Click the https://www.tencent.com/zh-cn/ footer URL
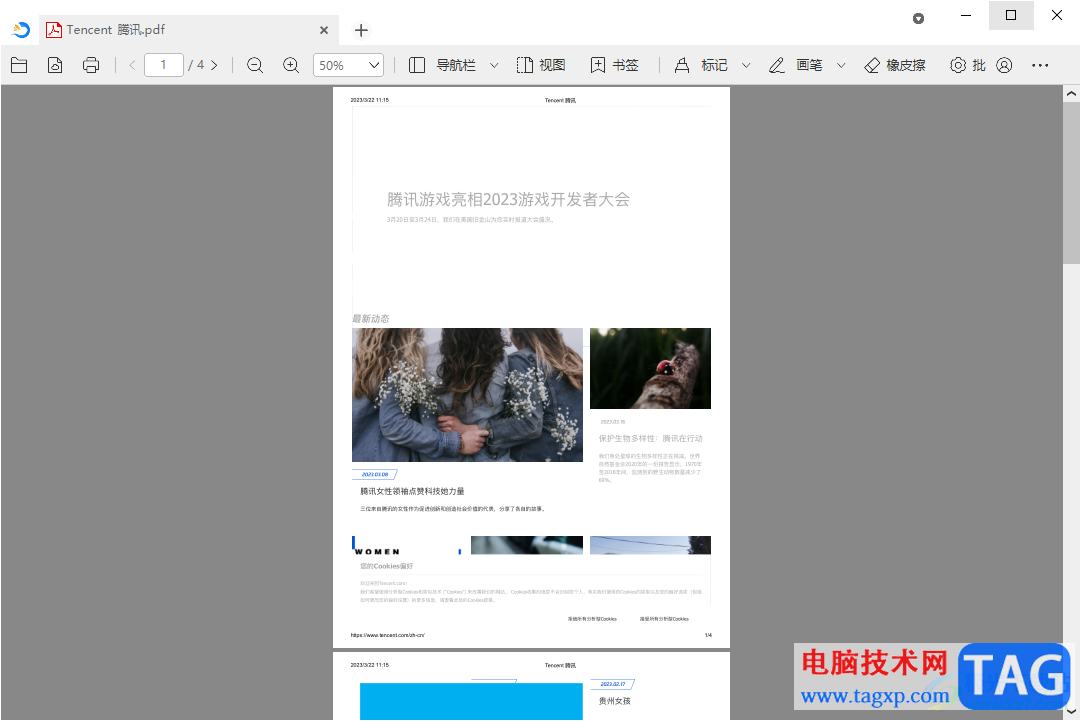 387,636
